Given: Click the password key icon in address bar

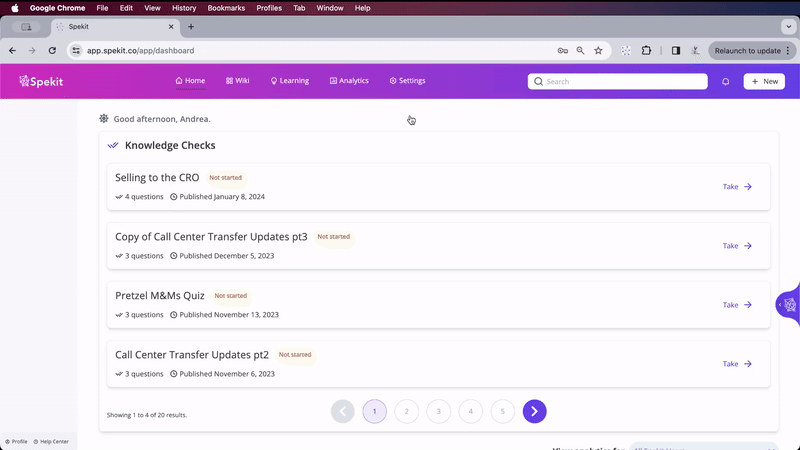Looking at the screenshot, I should click(562, 50).
